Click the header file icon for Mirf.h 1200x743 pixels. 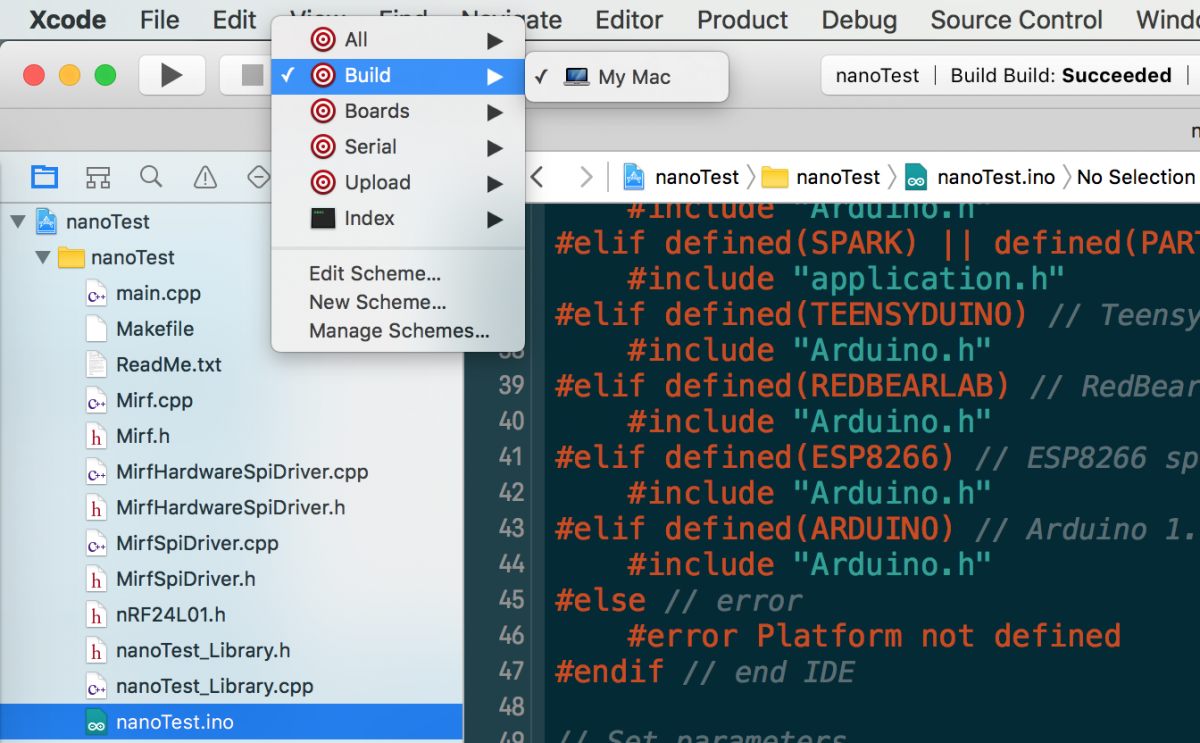coord(97,436)
